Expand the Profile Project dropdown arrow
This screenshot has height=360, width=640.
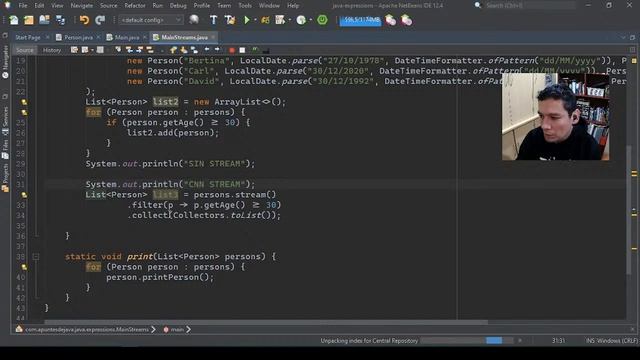click(x=290, y=20)
